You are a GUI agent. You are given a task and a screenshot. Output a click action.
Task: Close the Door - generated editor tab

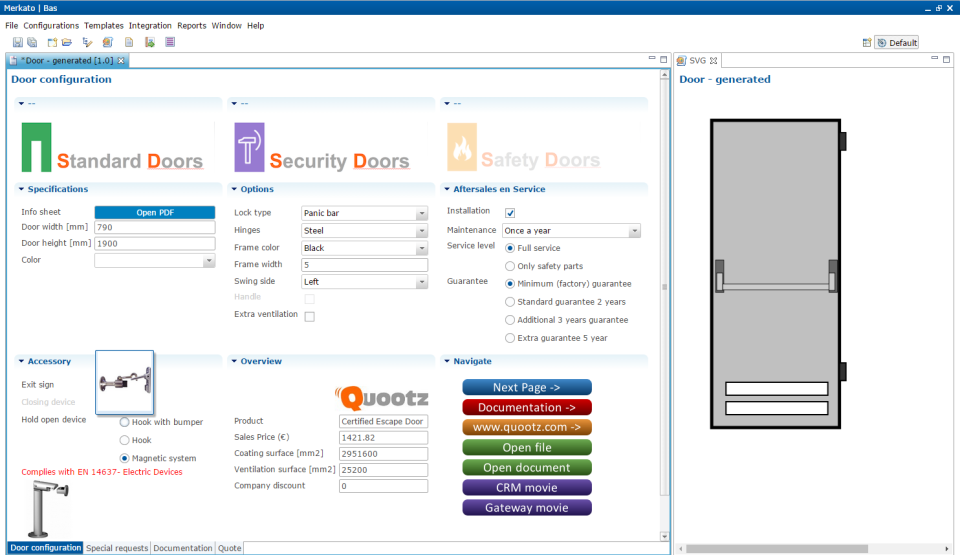pyautogui.click(x=121, y=61)
